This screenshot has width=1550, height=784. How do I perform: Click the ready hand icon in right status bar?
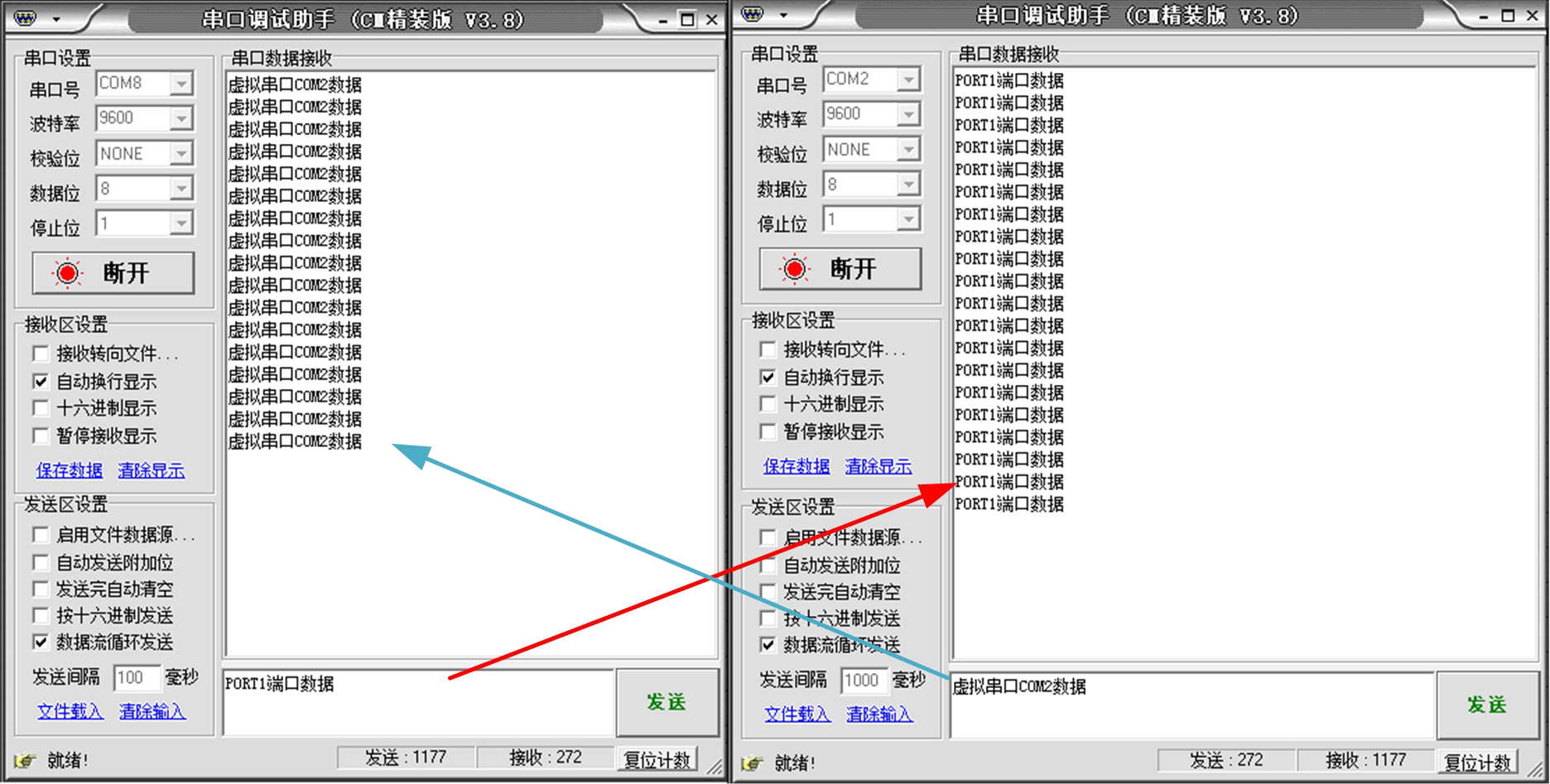(750, 764)
